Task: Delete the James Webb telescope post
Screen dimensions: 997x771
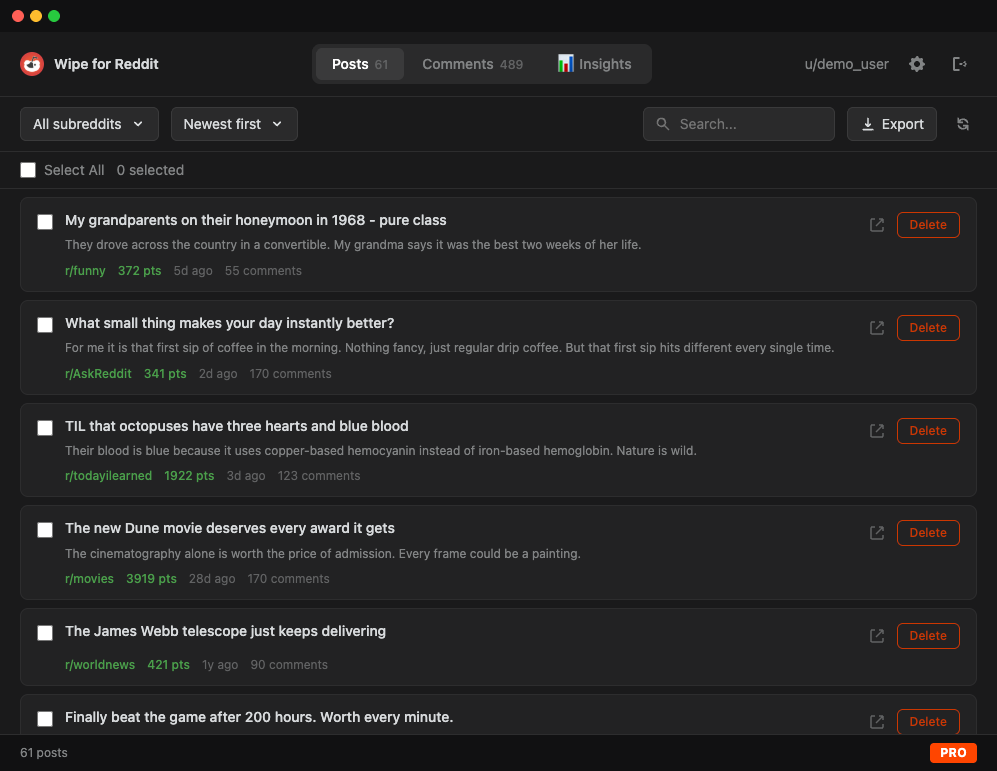Action: click(928, 636)
